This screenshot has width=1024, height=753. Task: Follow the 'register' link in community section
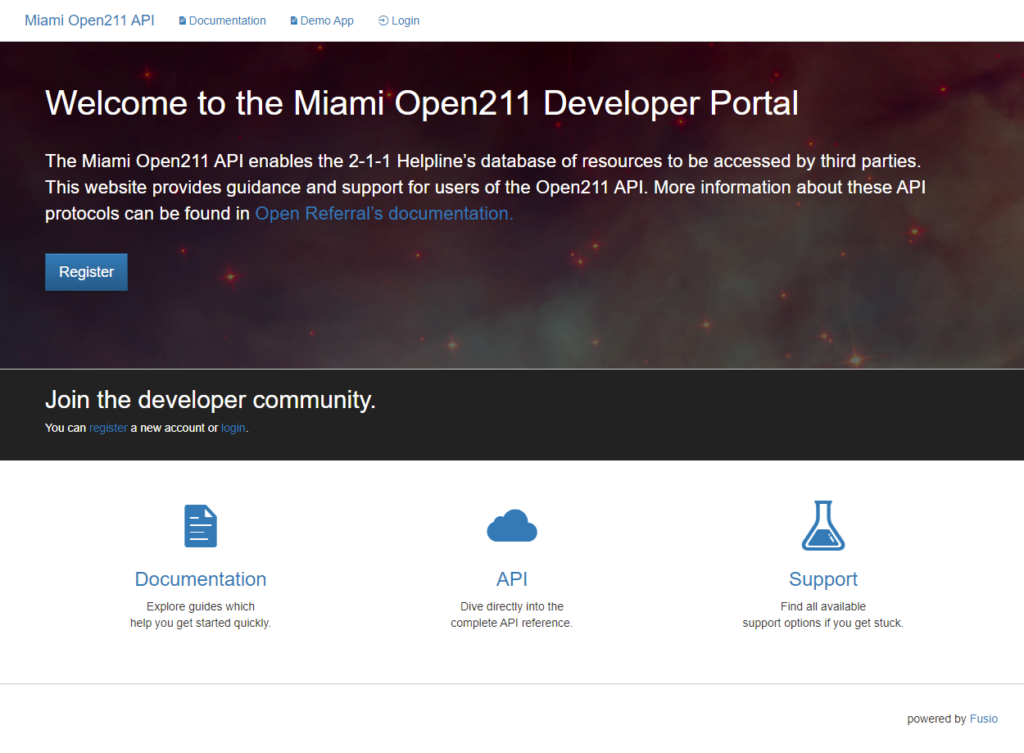coord(108,428)
